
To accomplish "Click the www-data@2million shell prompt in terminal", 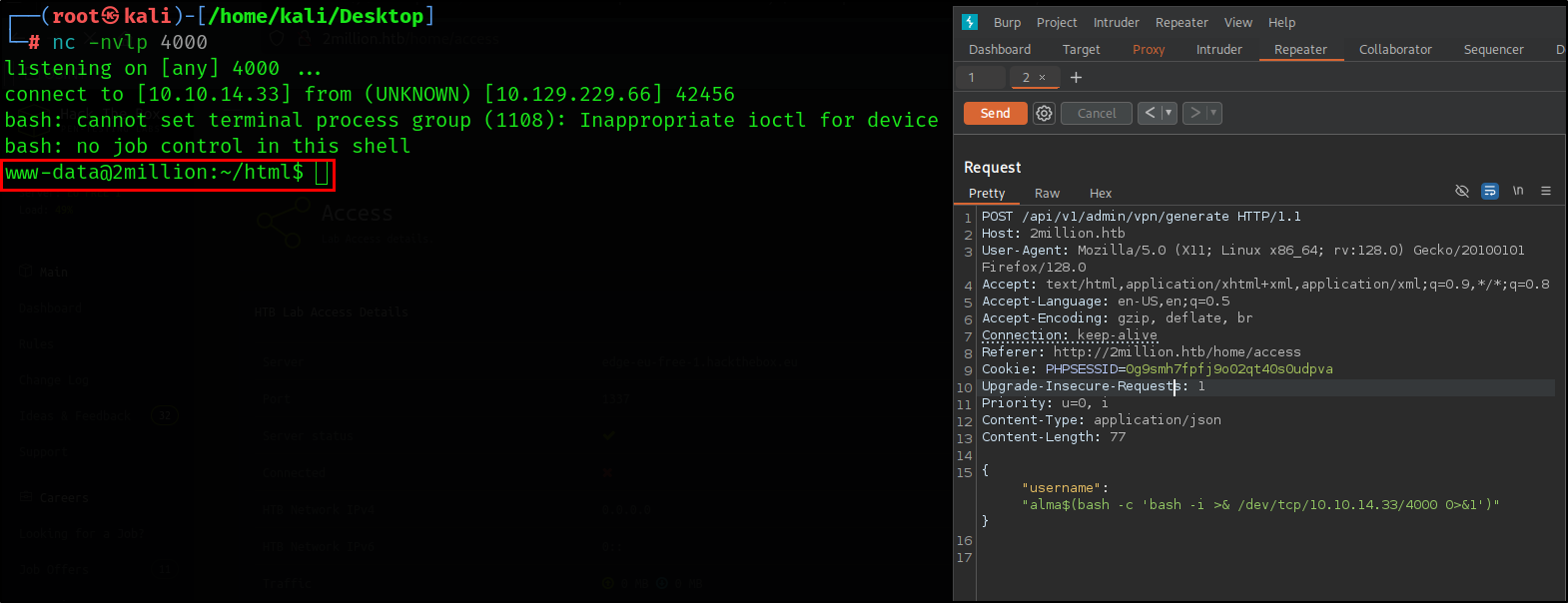I will [x=155, y=172].
